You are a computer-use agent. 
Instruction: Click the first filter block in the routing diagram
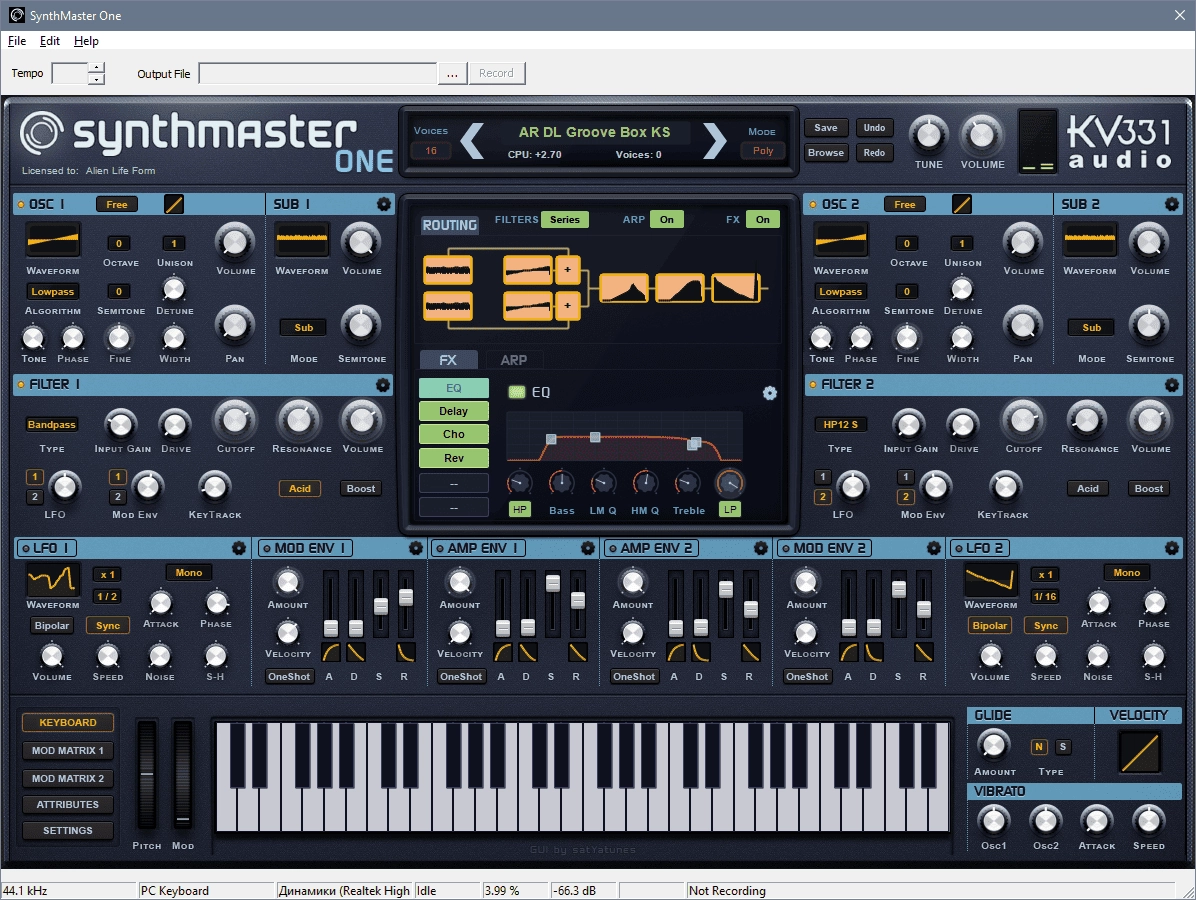(x=623, y=288)
